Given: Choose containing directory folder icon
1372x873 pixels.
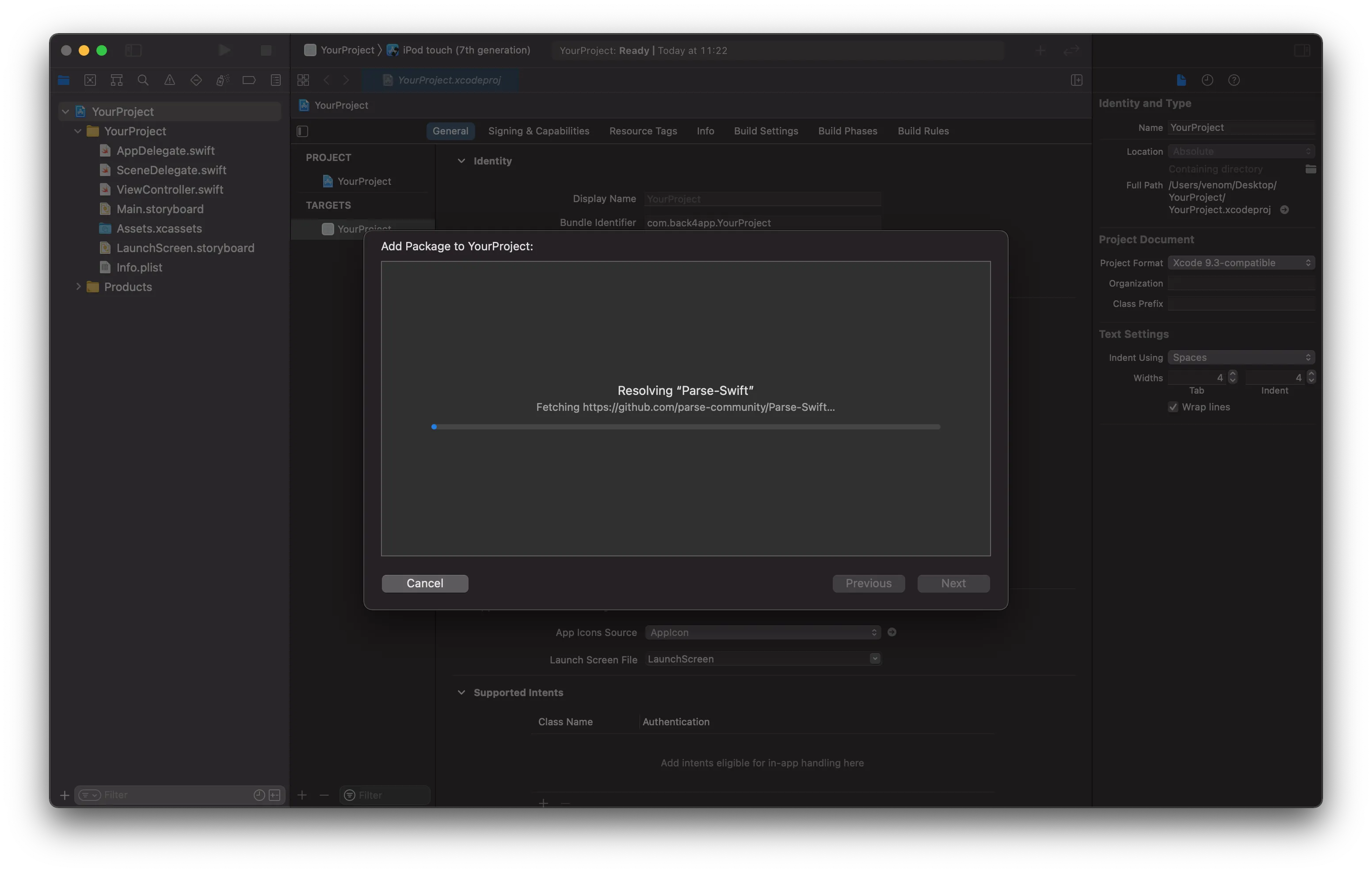Looking at the screenshot, I should [x=1311, y=169].
